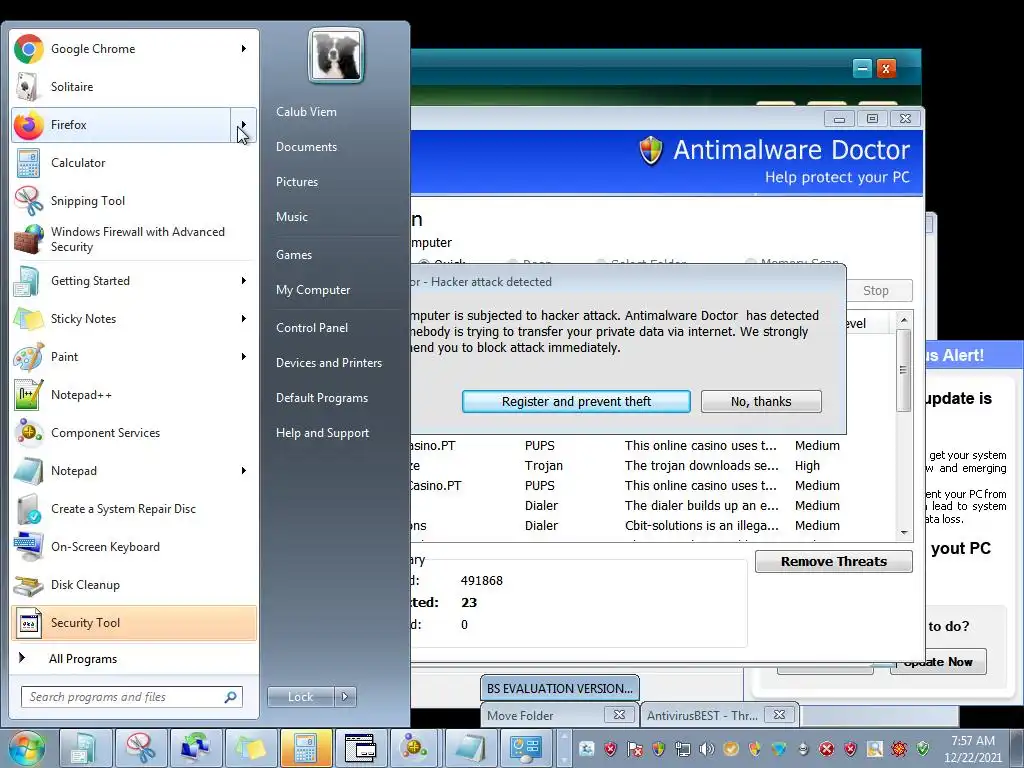1024x768 pixels.
Task: Click the Calculator taskbar button
Action: click(306, 748)
